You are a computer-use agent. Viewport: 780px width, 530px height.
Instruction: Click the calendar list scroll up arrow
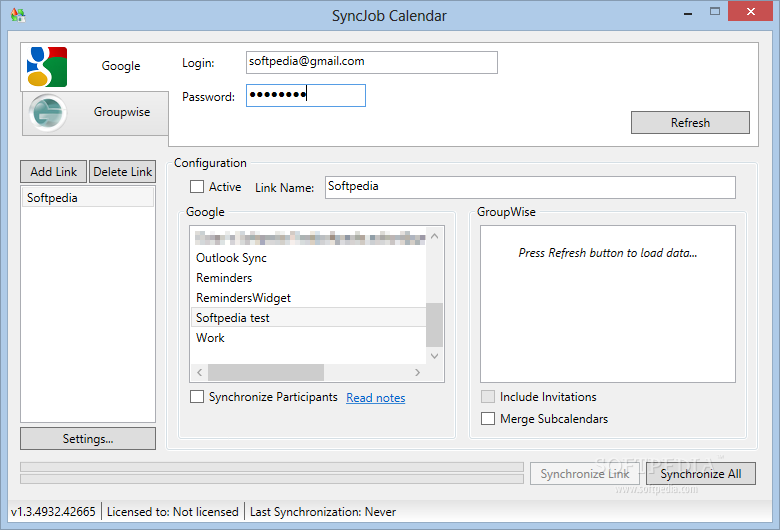tap(434, 236)
